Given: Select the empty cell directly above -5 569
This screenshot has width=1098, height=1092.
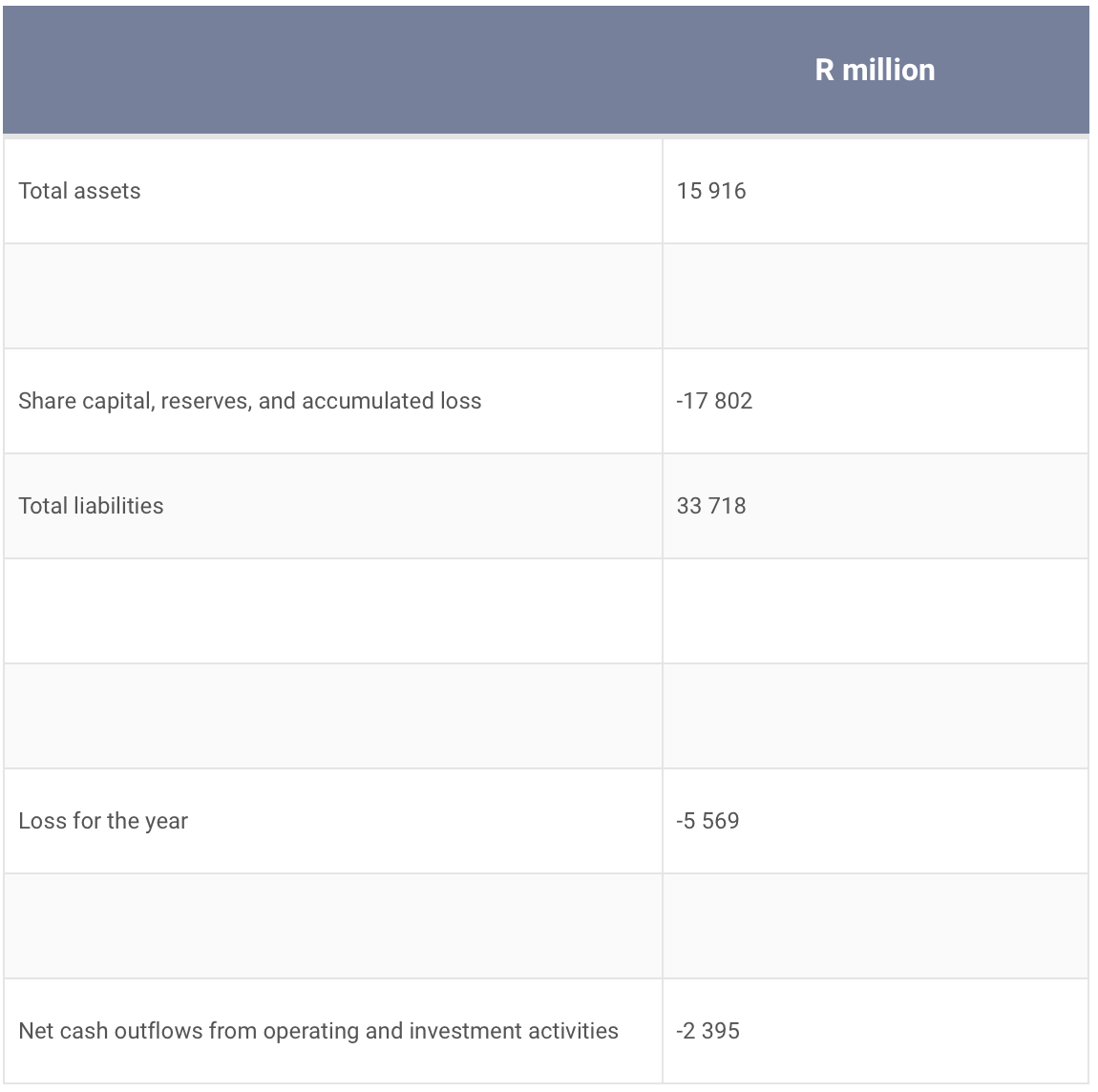Looking at the screenshot, I should [875, 716].
